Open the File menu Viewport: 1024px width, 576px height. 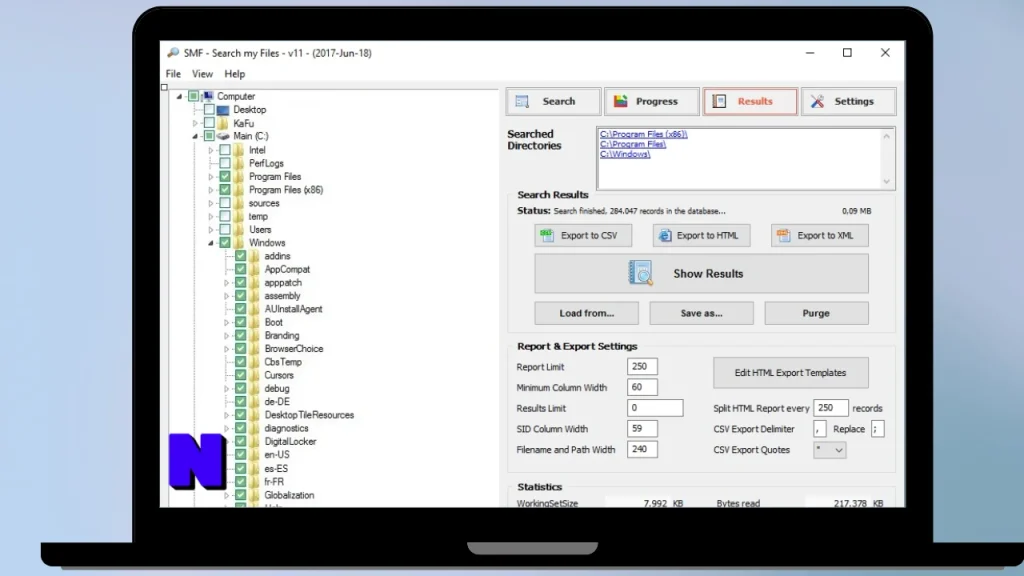click(173, 74)
